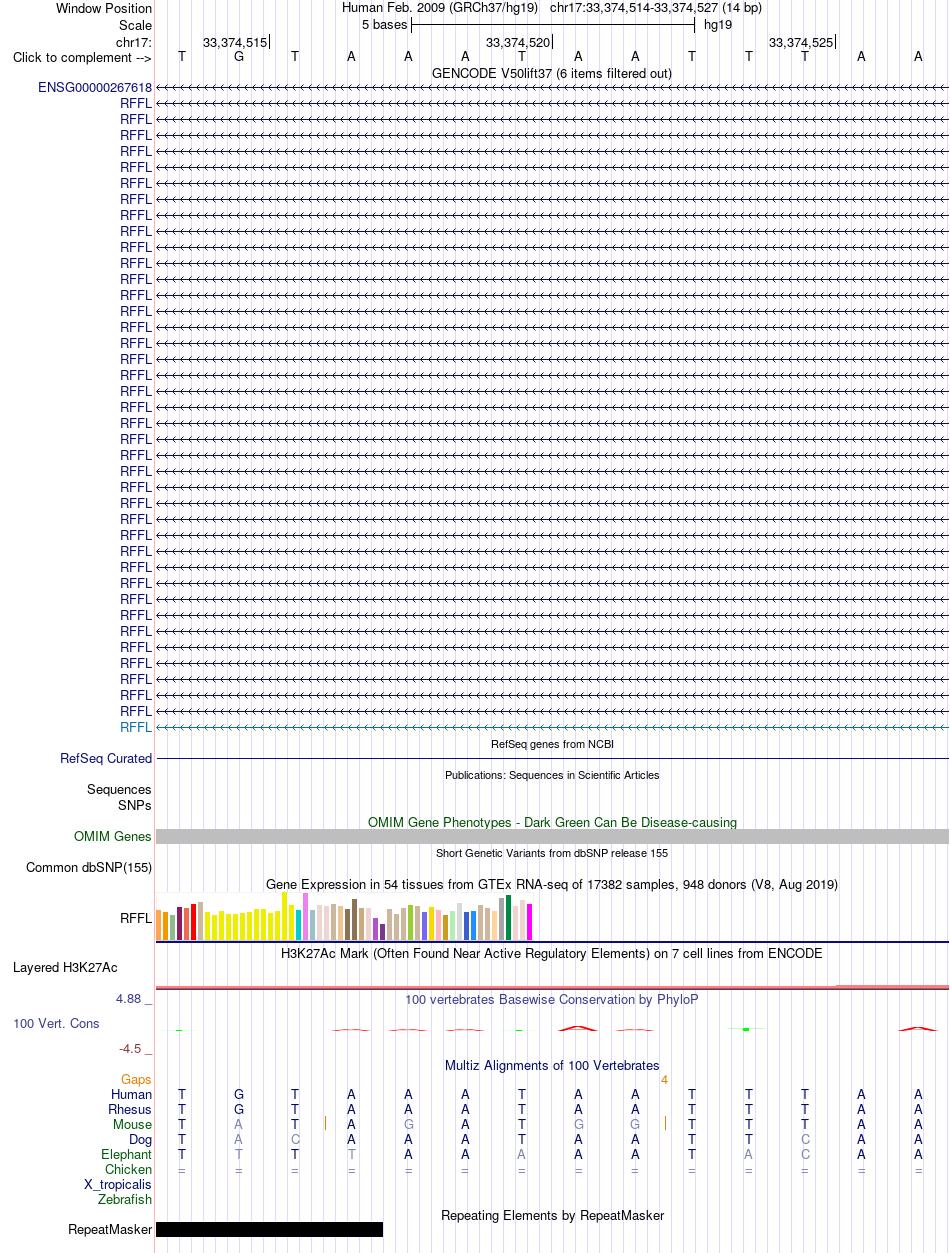This screenshot has height=1253, width=950.
Task: Select the Human species row label
Action: tap(131, 1095)
